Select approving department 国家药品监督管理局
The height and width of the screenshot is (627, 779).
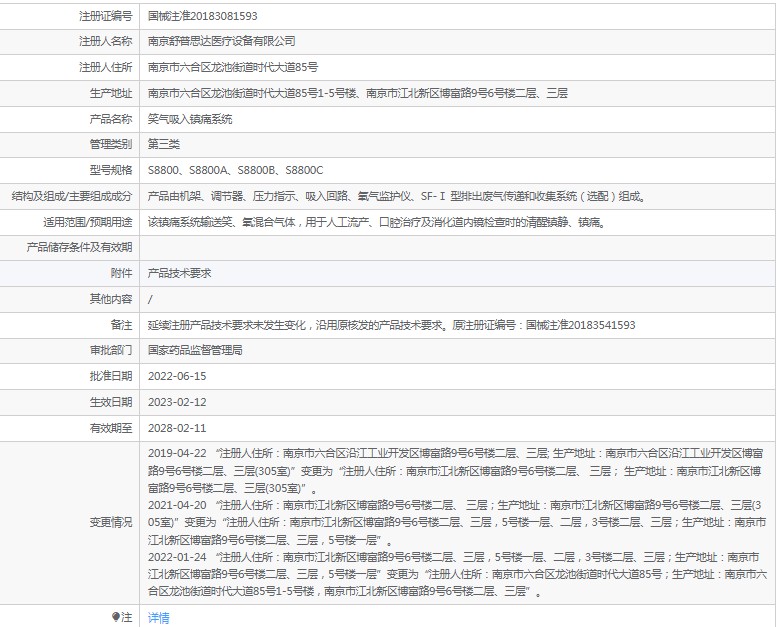point(195,350)
